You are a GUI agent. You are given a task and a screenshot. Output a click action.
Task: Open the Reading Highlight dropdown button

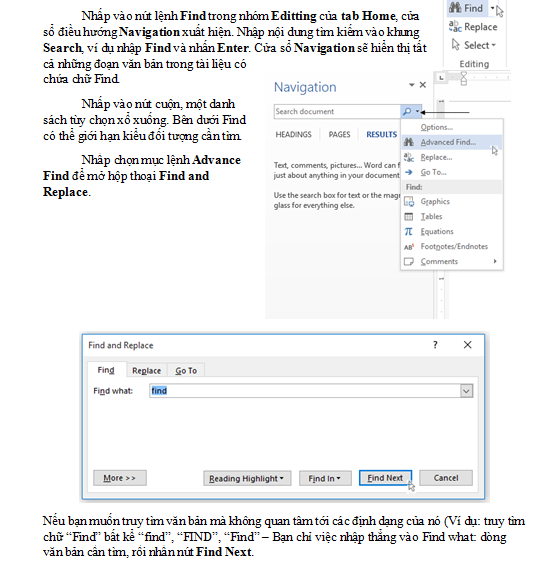247,478
